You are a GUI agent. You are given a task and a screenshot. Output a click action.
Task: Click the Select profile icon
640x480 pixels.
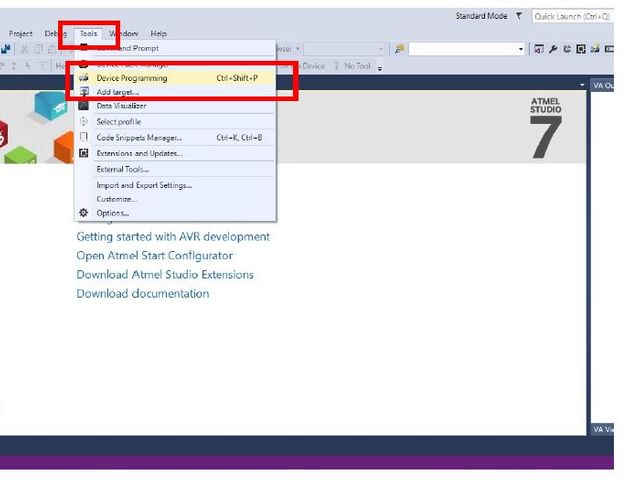coord(84,122)
